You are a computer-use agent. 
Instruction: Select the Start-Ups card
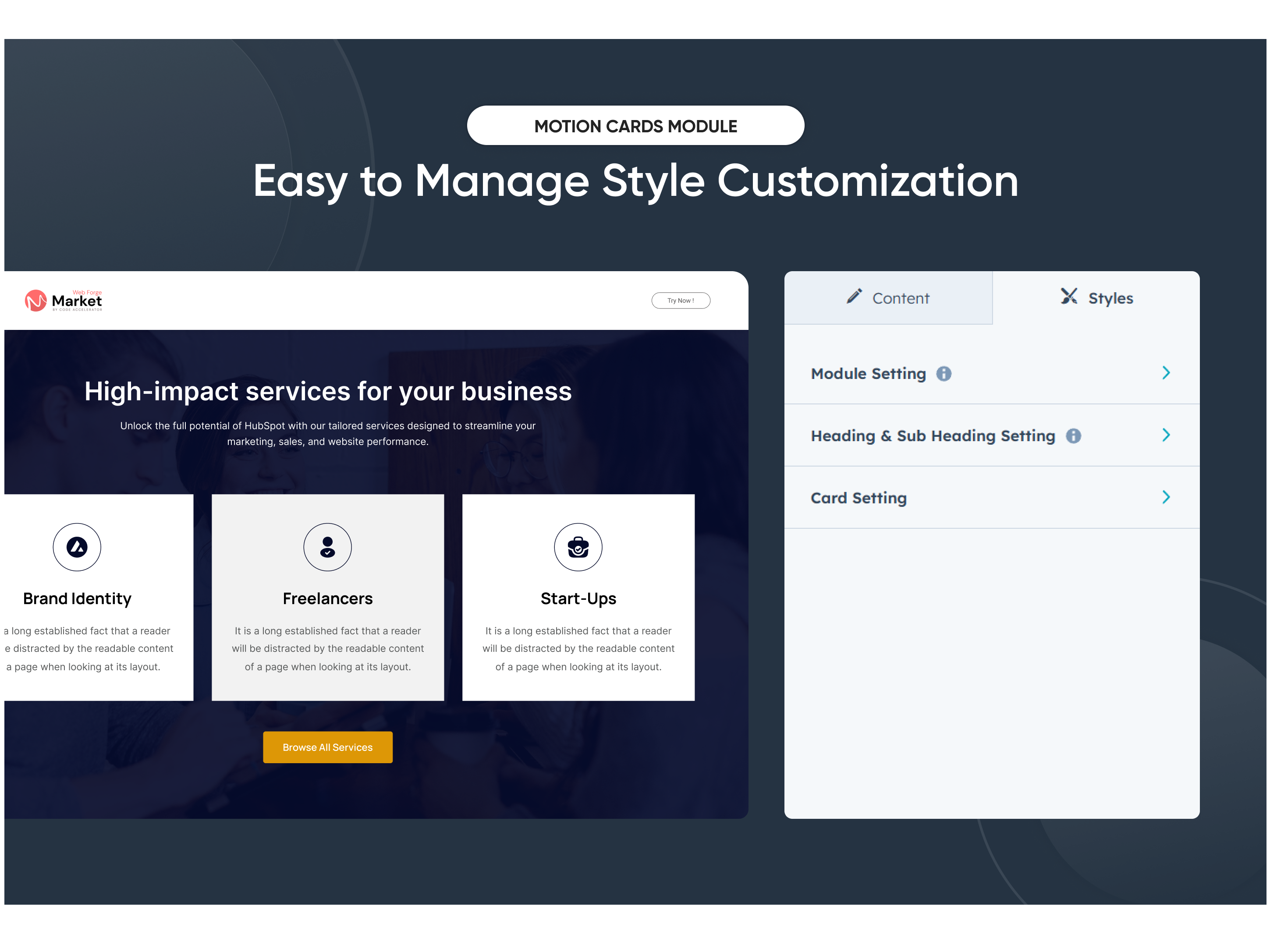pos(578,598)
